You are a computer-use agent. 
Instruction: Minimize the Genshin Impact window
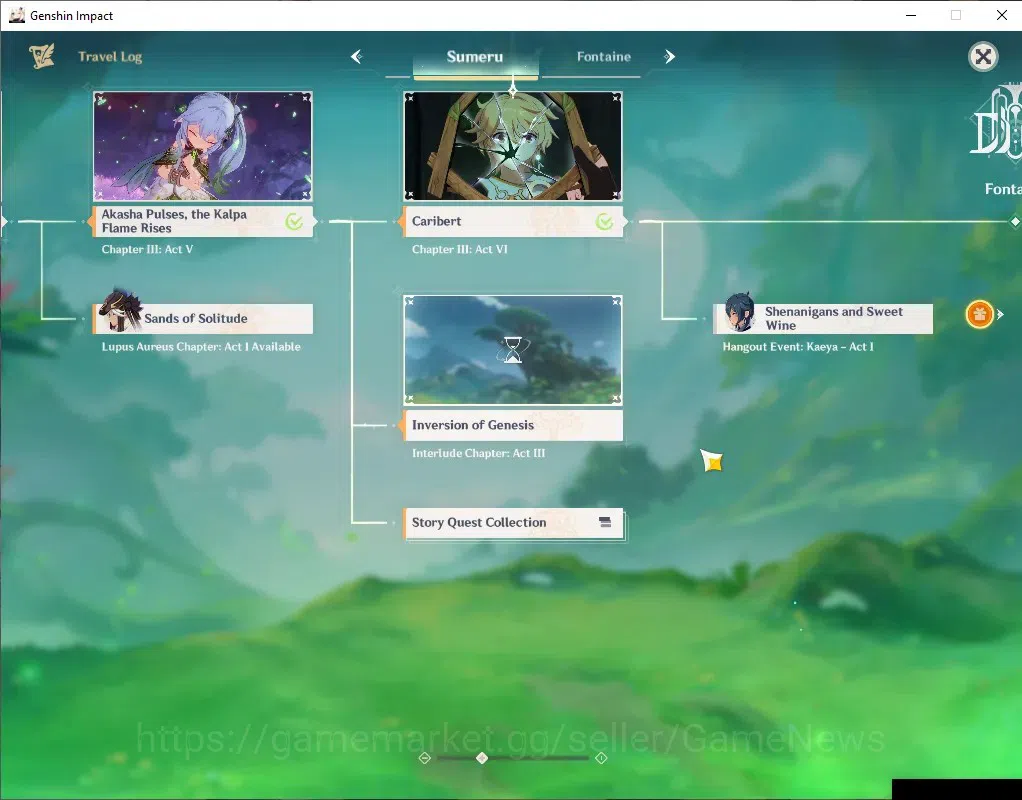click(911, 15)
